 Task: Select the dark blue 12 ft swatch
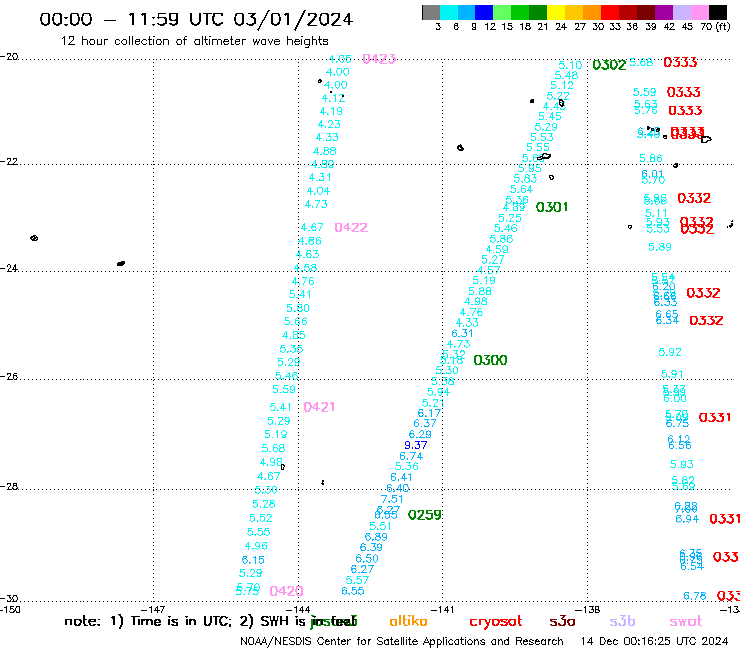[x=484, y=12]
